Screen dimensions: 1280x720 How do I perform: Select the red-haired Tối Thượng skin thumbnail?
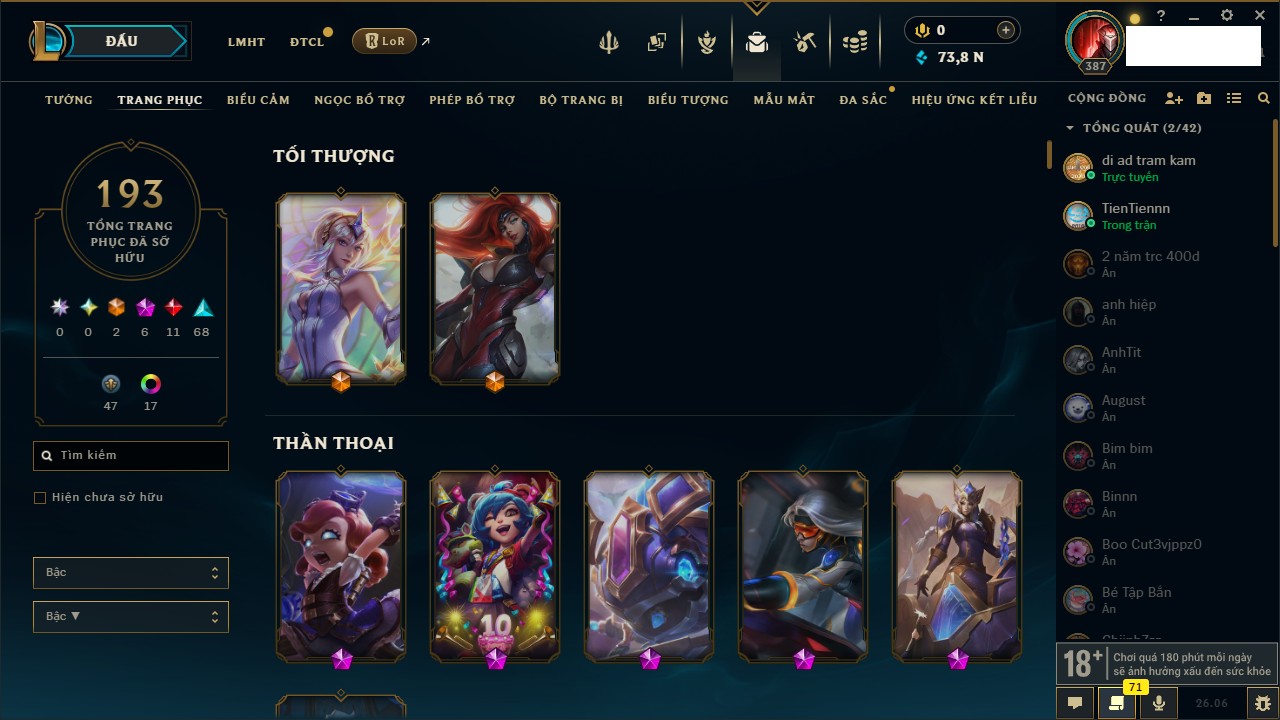click(495, 289)
